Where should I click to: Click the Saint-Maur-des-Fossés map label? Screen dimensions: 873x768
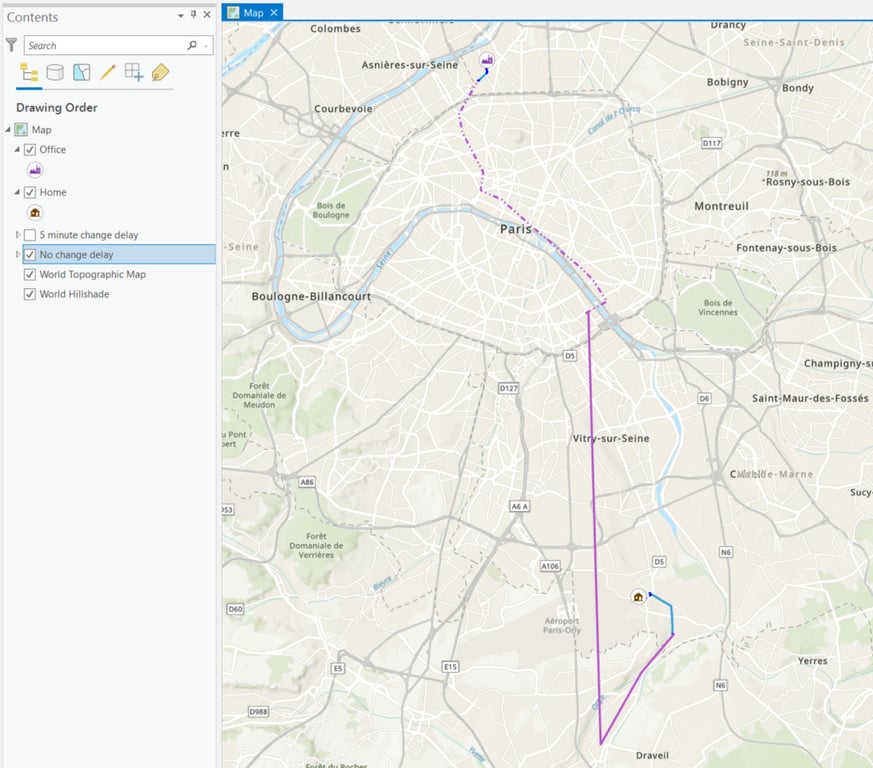pos(810,398)
